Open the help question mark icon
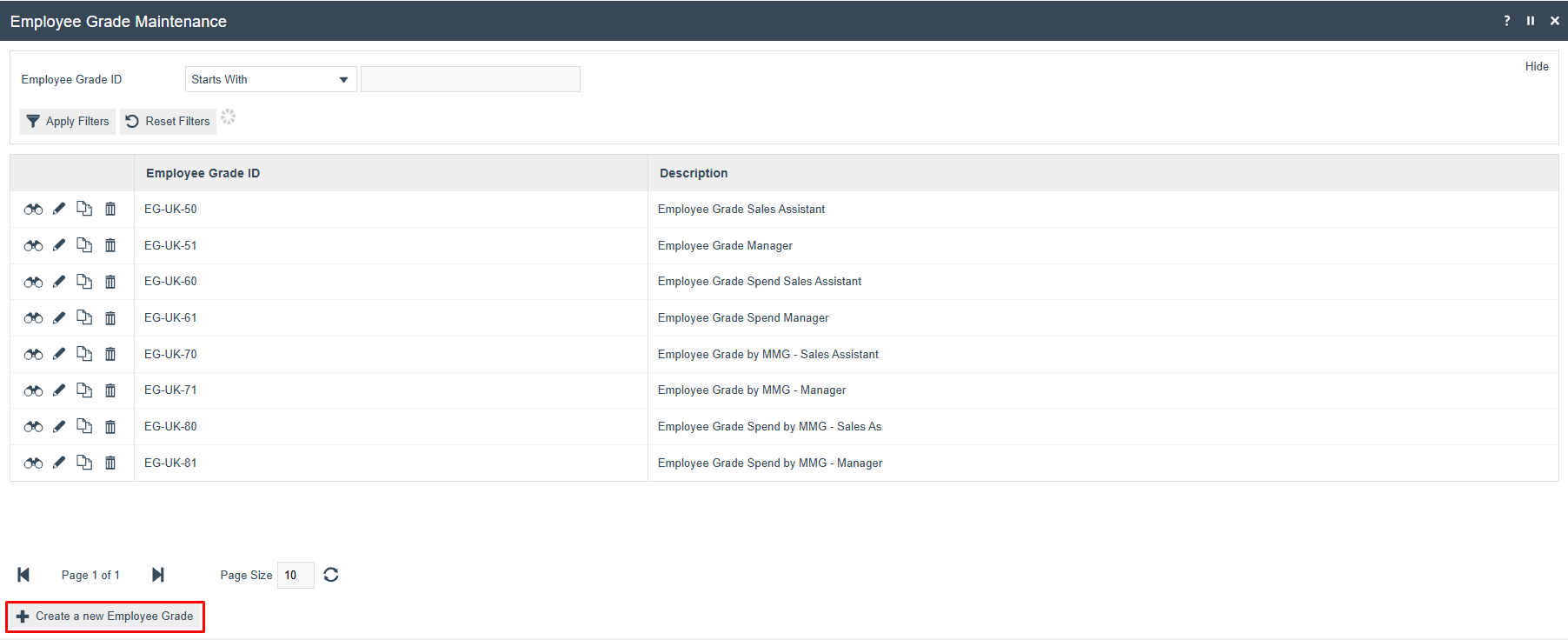 point(1507,21)
